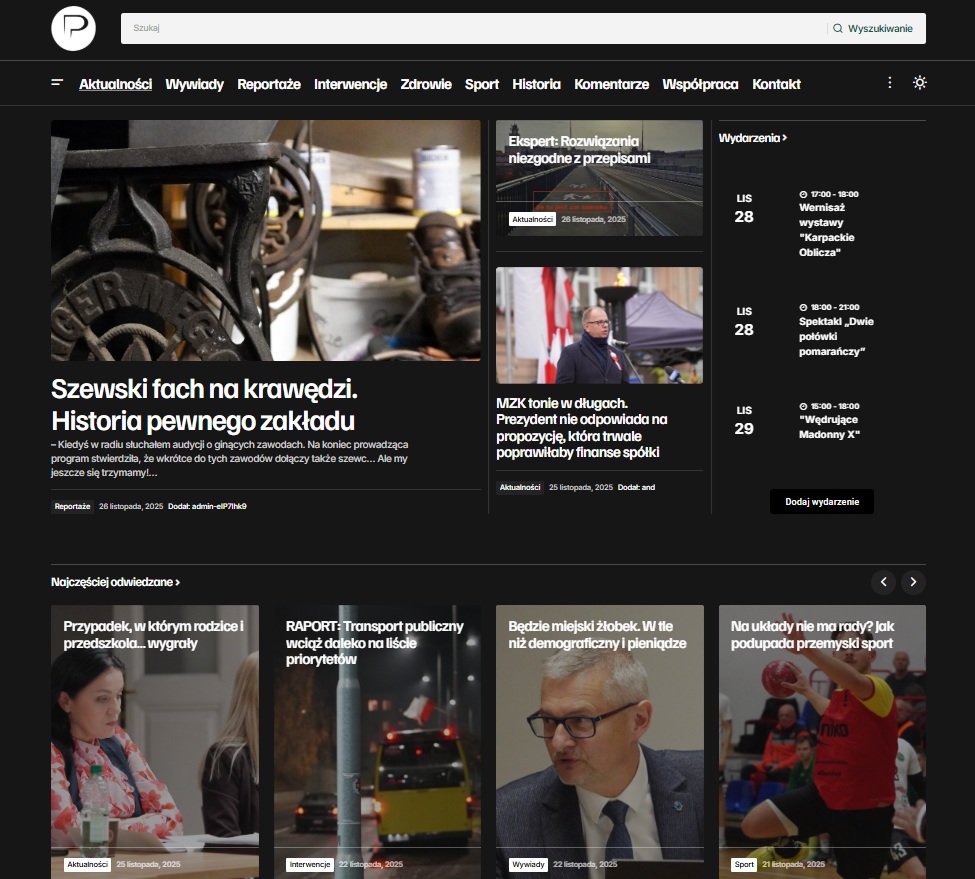This screenshot has width=975, height=879.
Task: Select the Sport menu item
Action: coord(482,84)
